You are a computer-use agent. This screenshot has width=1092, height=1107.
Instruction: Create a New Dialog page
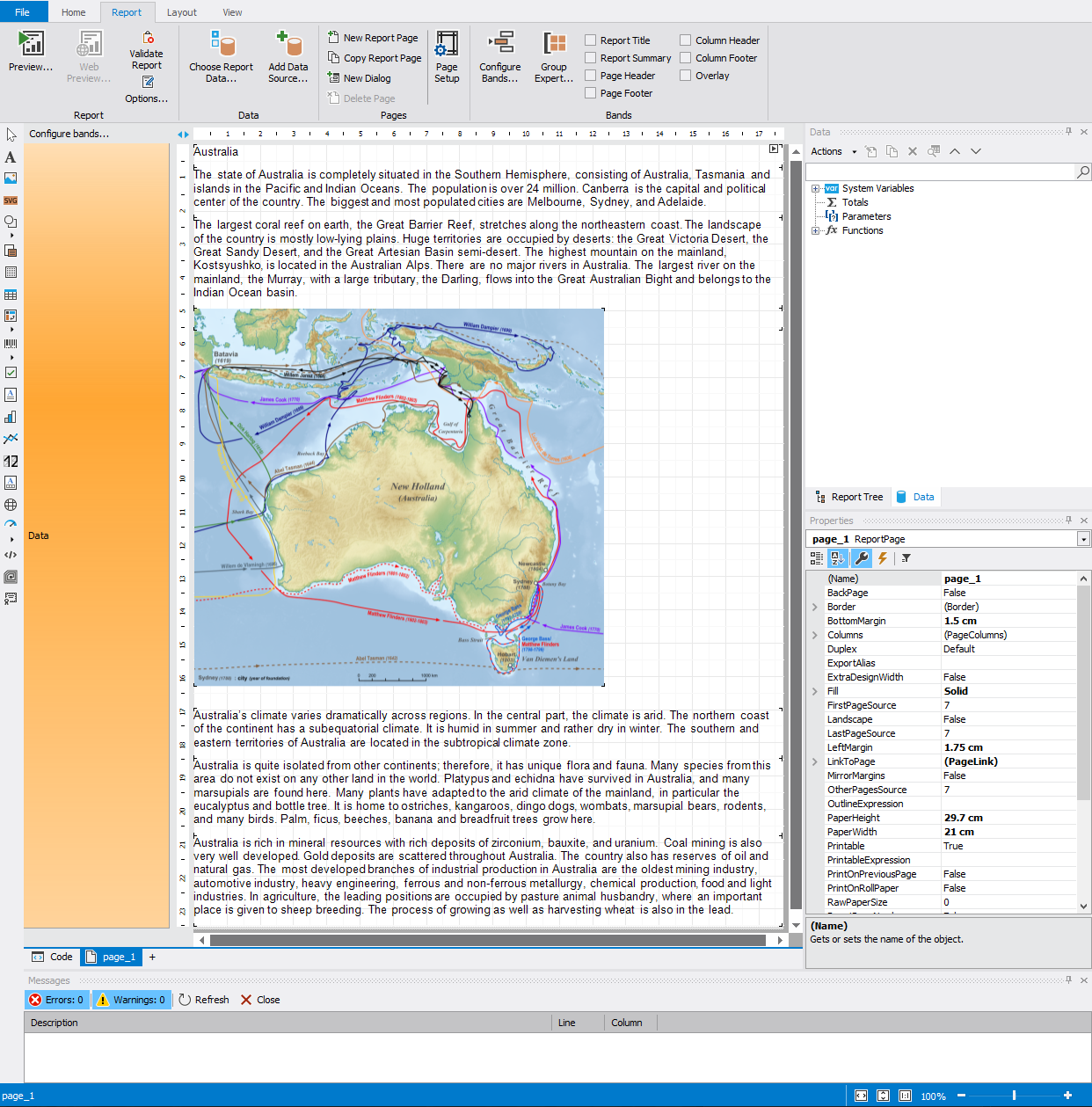pyautogui.click(x=359, y=78)
